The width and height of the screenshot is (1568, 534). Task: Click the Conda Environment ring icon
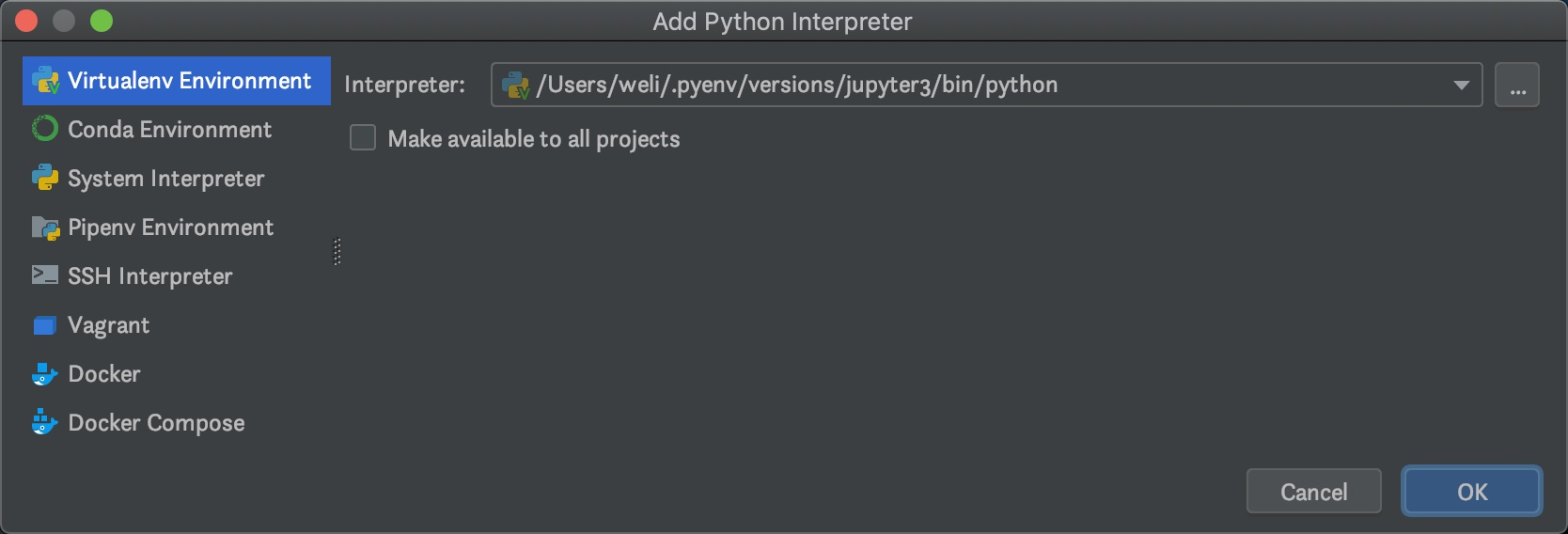pos(45,129)
